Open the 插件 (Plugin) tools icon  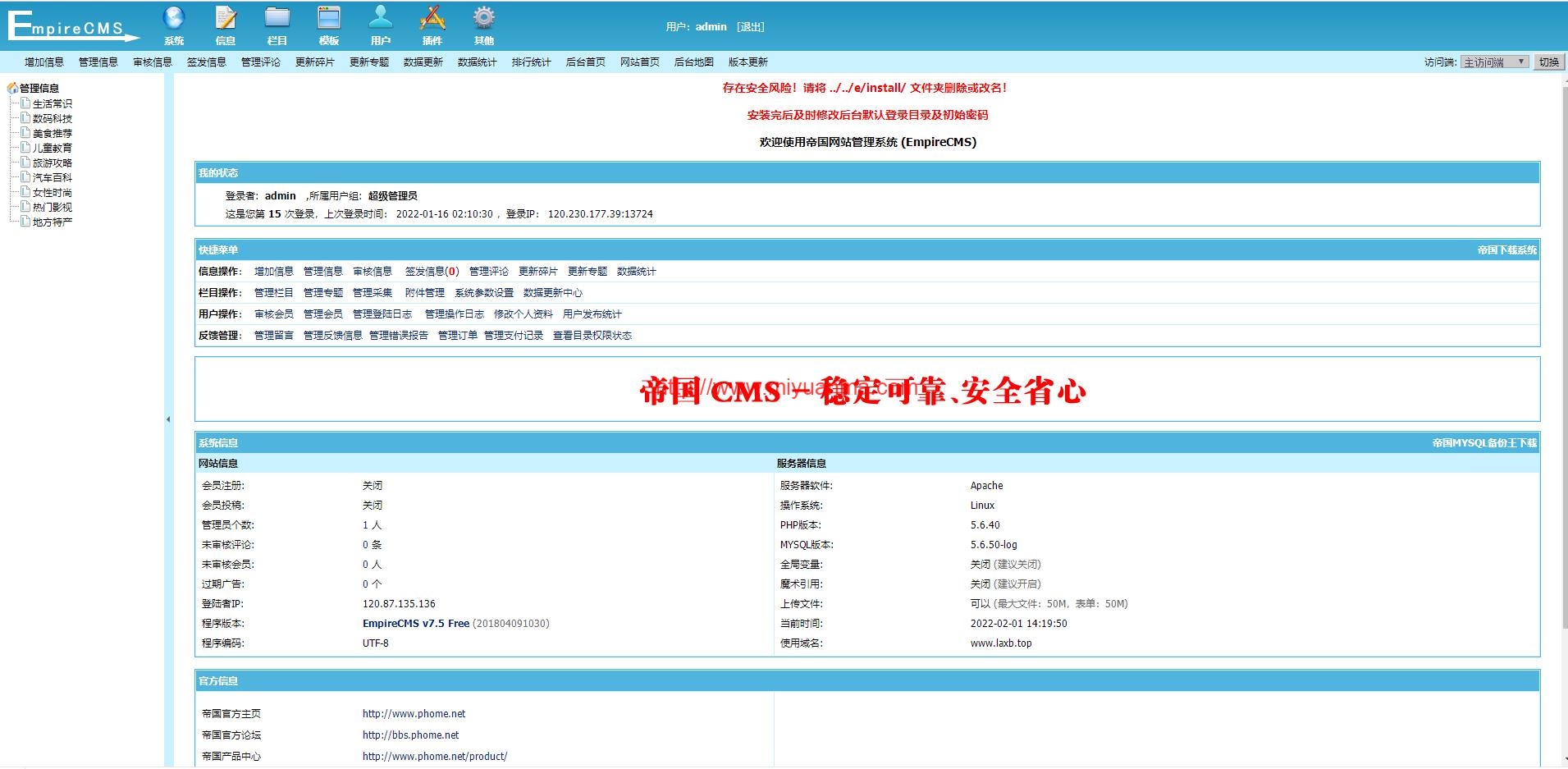coord(432,17)
